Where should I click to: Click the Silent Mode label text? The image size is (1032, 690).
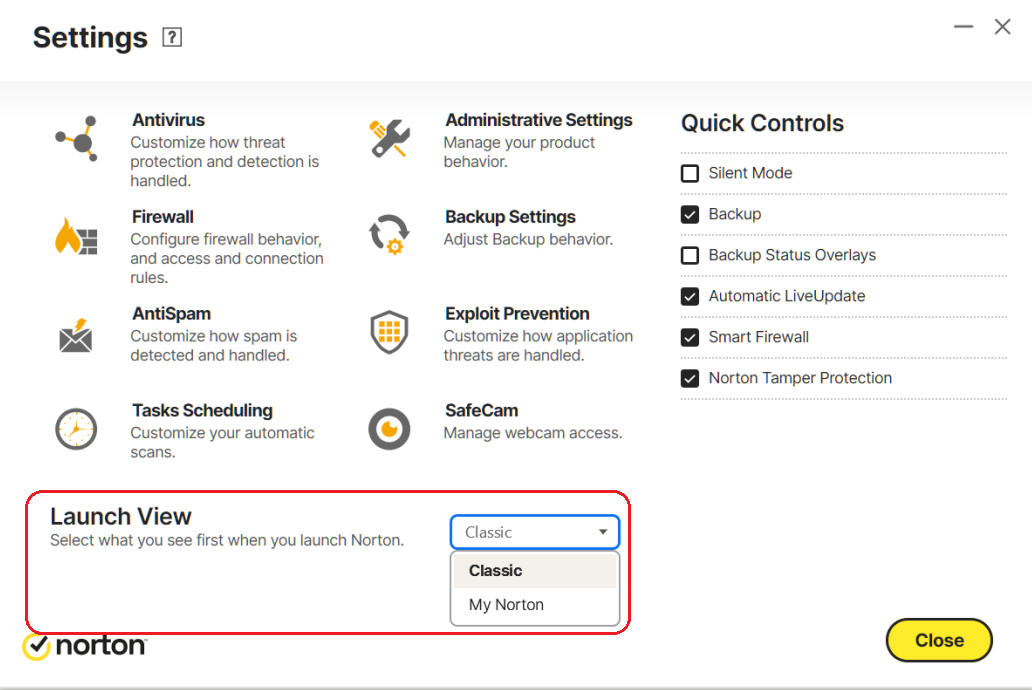[750, 173]
